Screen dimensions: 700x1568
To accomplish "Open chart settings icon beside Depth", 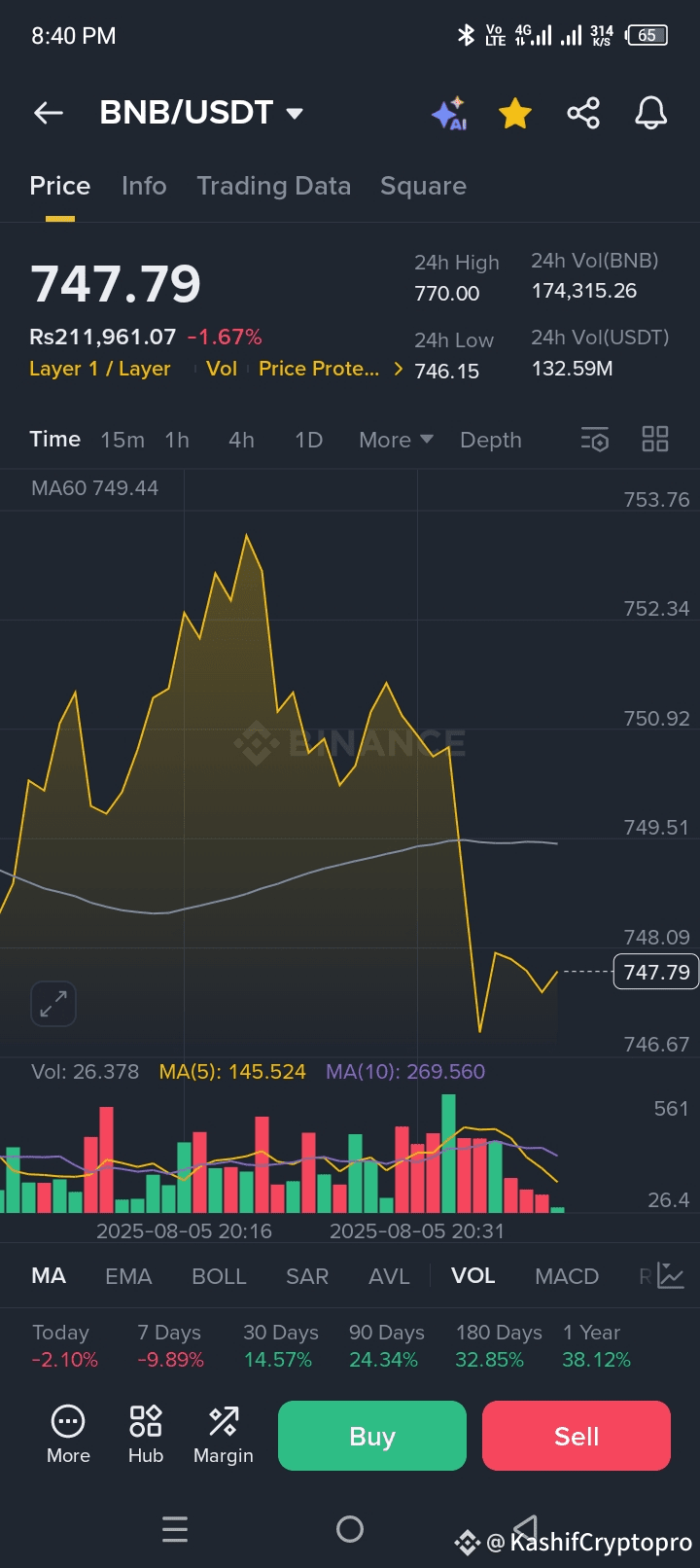I will coord(595,440).
